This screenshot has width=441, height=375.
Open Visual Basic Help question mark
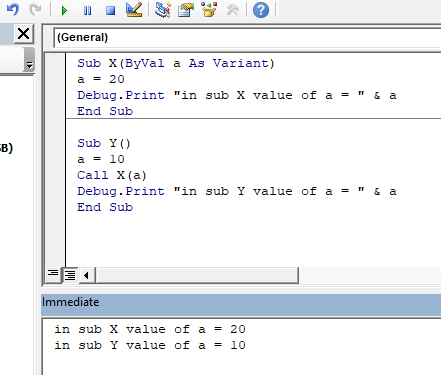261,10
